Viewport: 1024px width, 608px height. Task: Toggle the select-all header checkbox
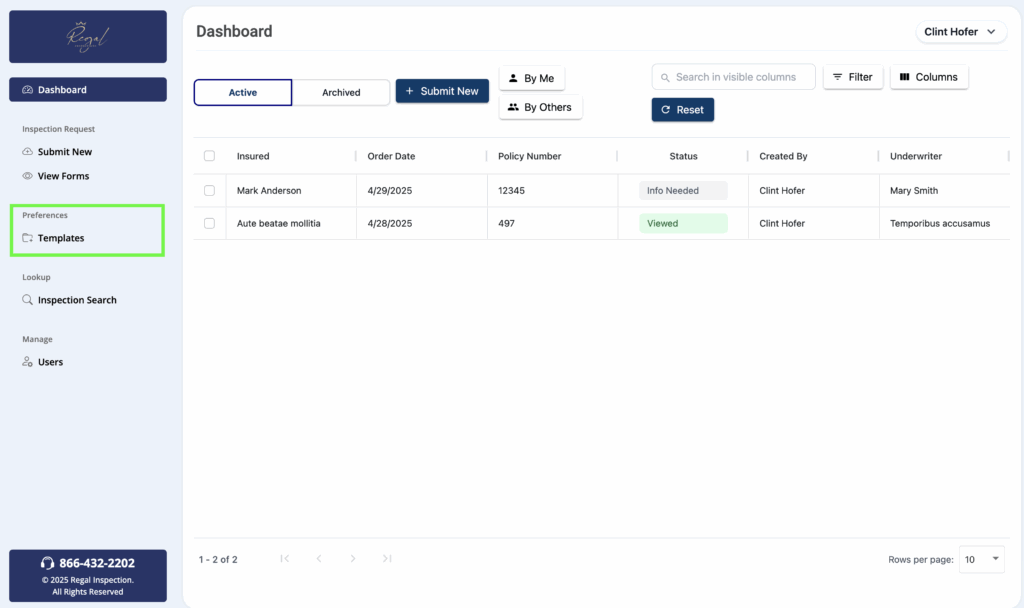coord(209,156)
